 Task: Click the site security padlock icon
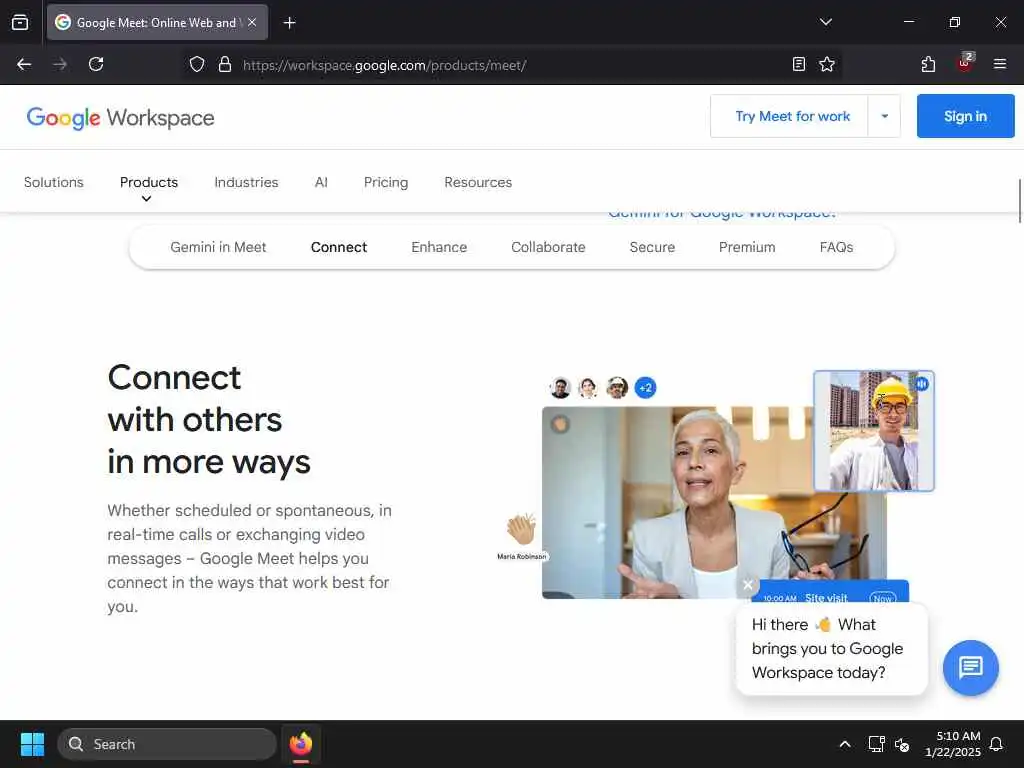[x=225, y=64]
